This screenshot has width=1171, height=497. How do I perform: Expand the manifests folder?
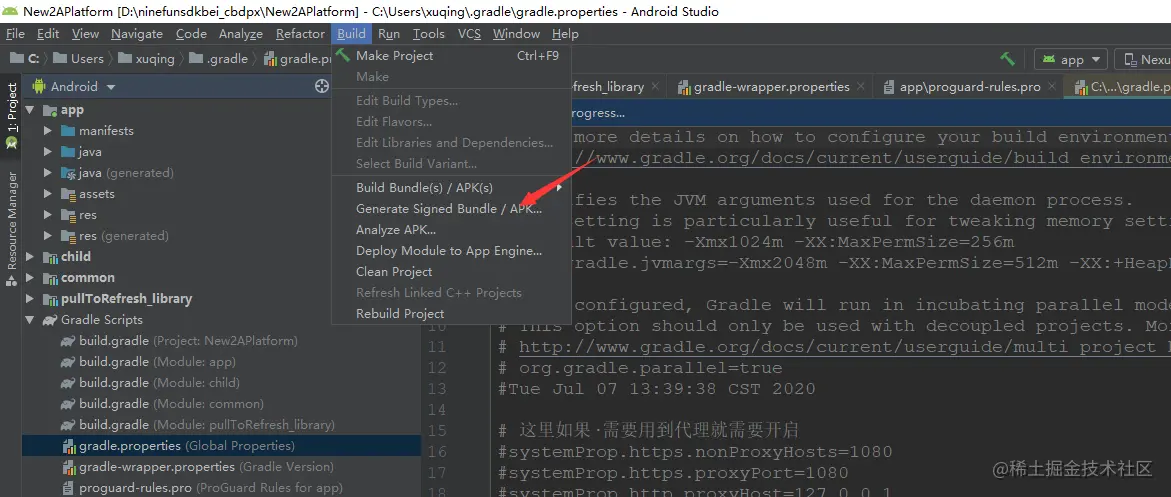48,131
